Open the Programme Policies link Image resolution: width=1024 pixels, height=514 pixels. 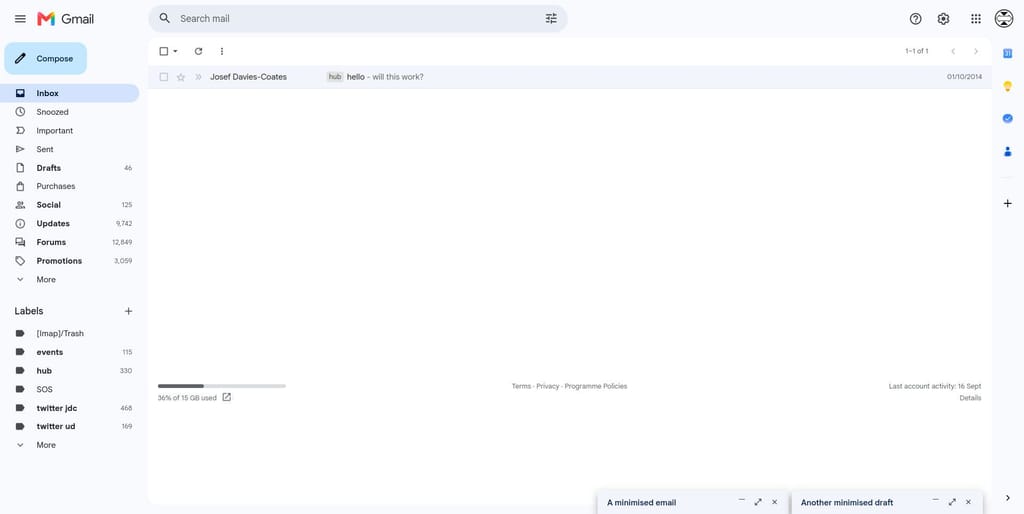[596, 387]
